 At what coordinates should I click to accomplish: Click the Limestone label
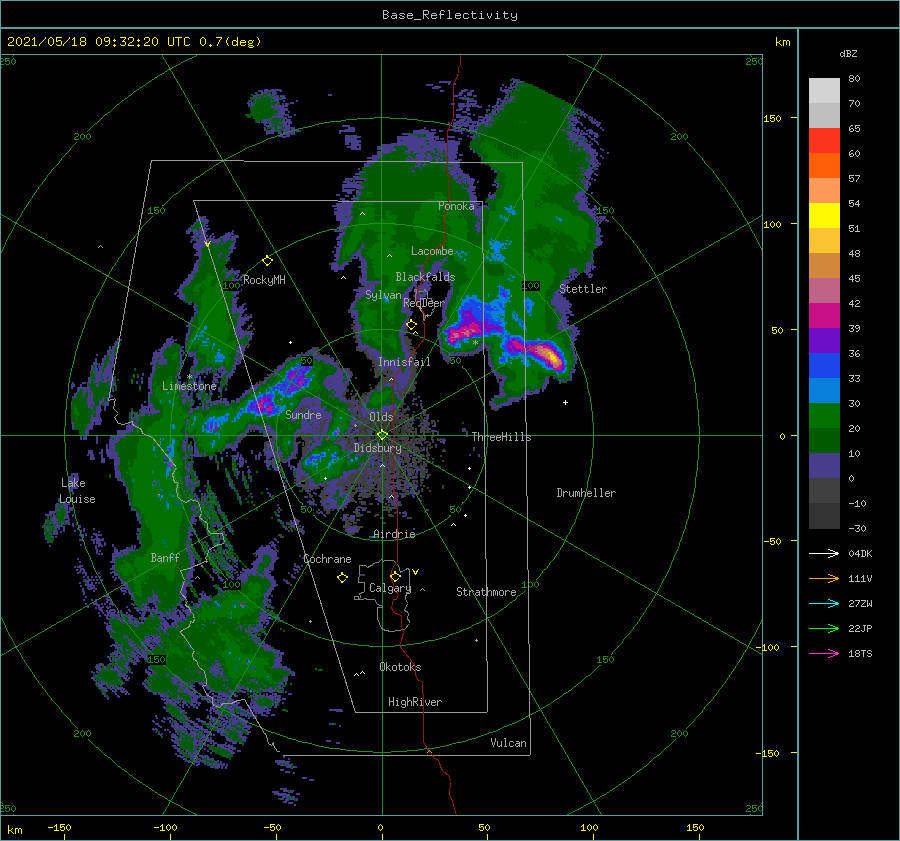click(189, 386)
